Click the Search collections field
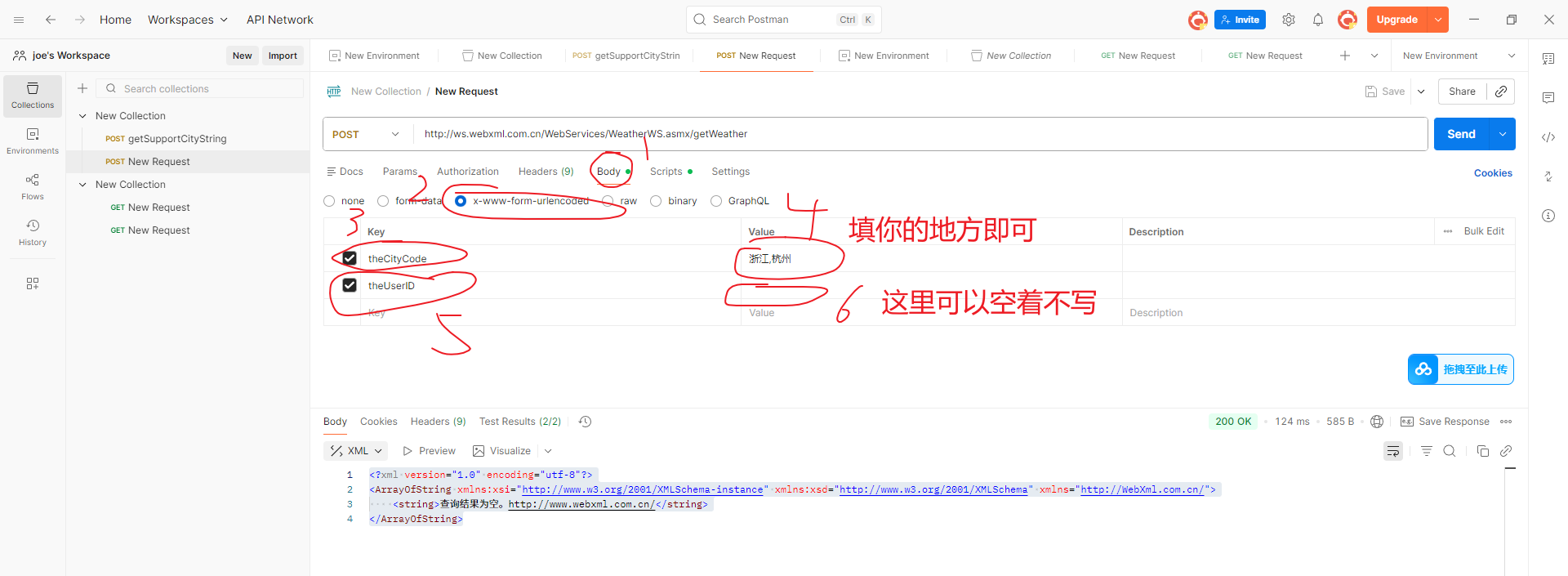The width and height of the screenshot is (1568, 576). [x=200, y=88]
